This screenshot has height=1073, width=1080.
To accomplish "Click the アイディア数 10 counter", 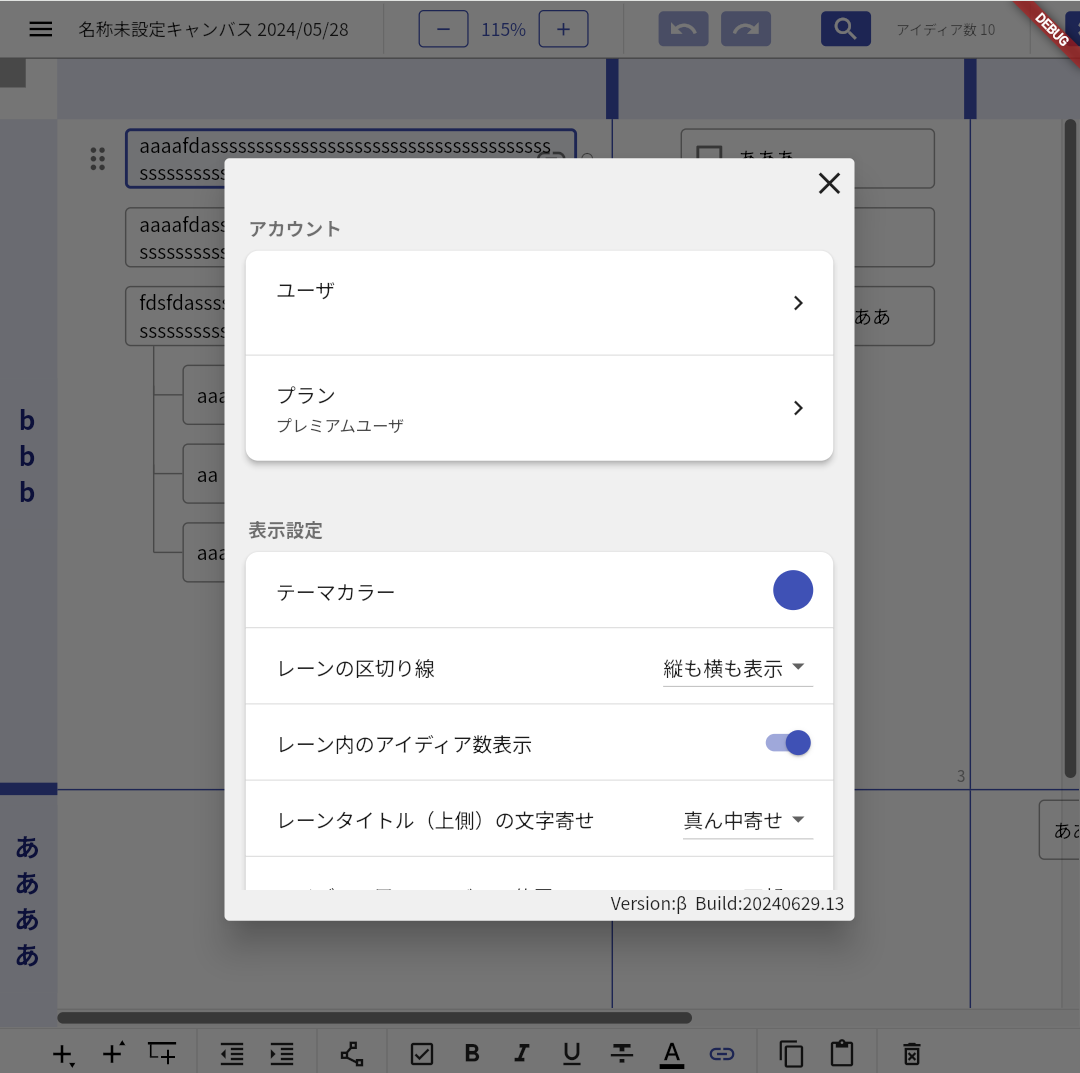I will point(946,30).
